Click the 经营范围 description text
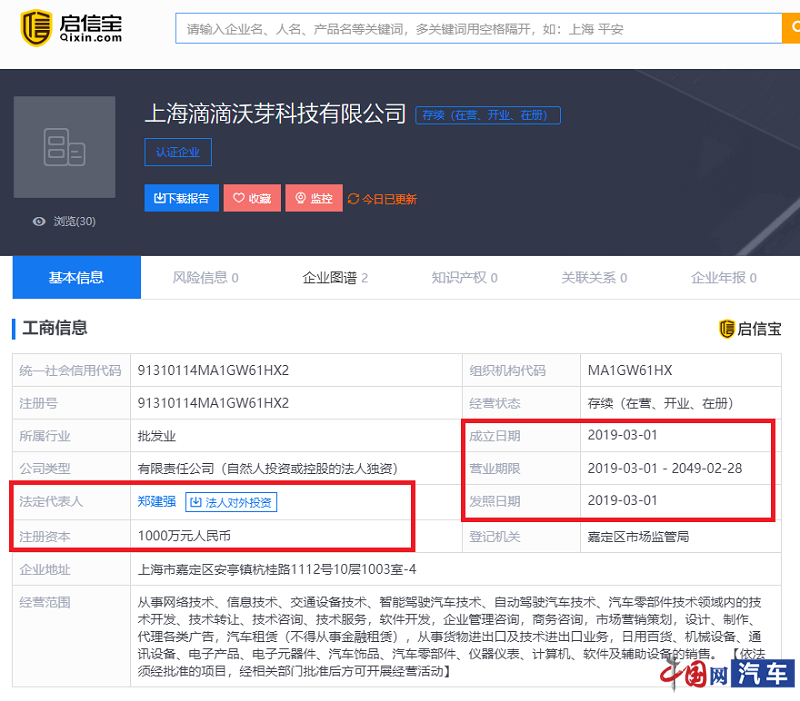The height and width of the screenshot is (701, 800). point(451,636)
